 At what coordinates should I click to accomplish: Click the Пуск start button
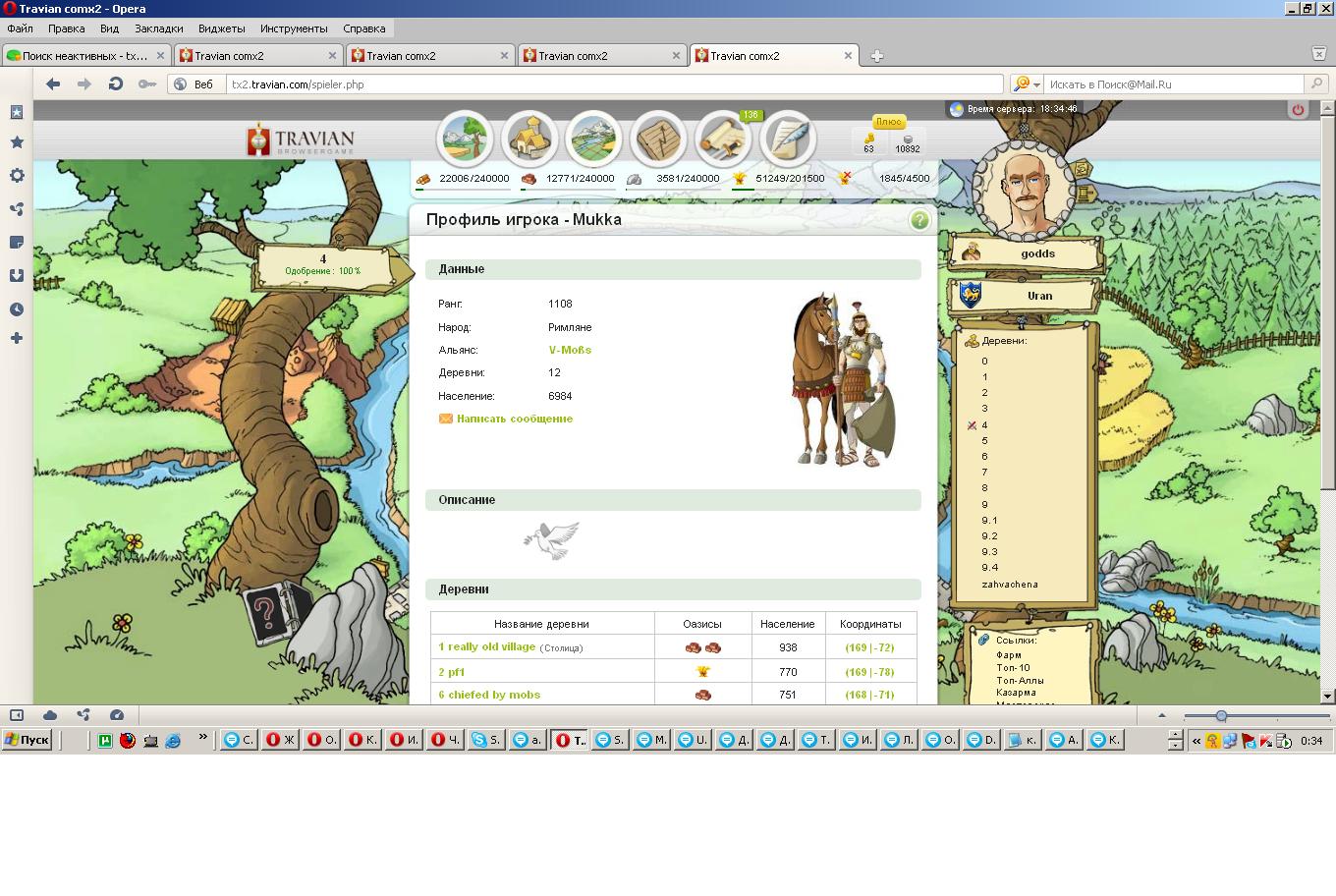click(x=27, y=740)
